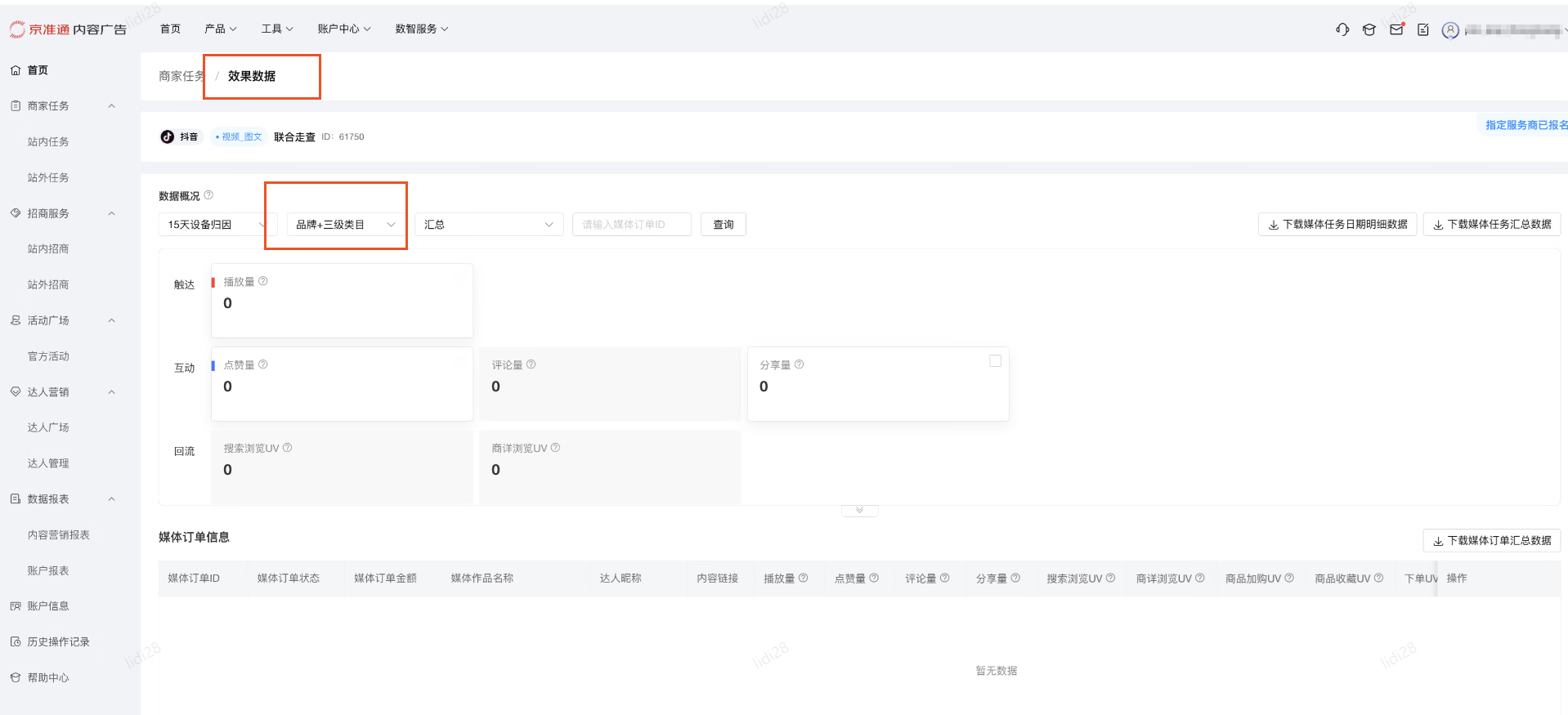The width and height of the screenshot is (1568, 715).
Task: Select the 播放量 metric card
Action: click(342, 300)
